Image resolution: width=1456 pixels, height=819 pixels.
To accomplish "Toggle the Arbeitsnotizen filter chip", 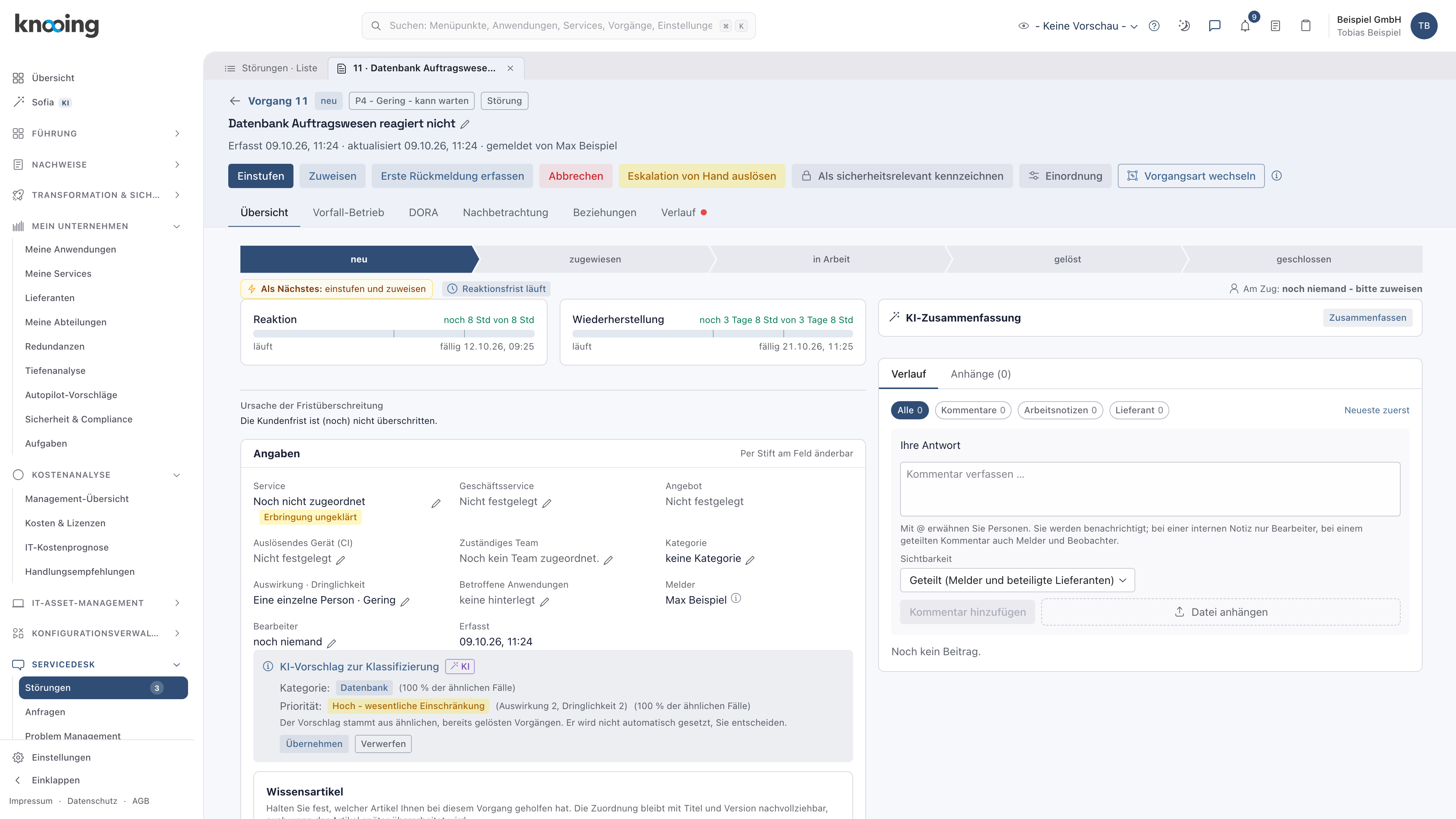I will coord(1060,410).
